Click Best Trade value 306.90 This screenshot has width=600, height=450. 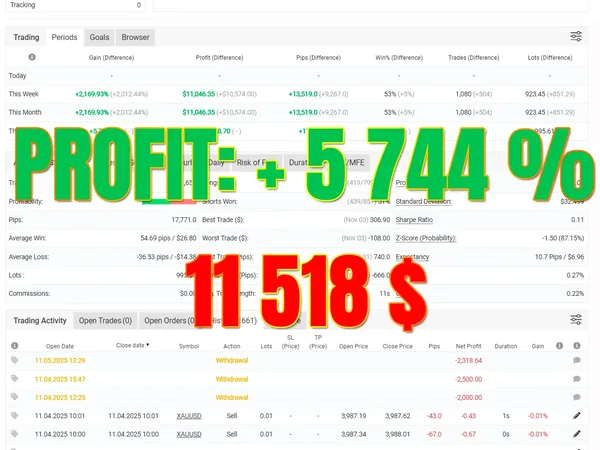[380, 220]
